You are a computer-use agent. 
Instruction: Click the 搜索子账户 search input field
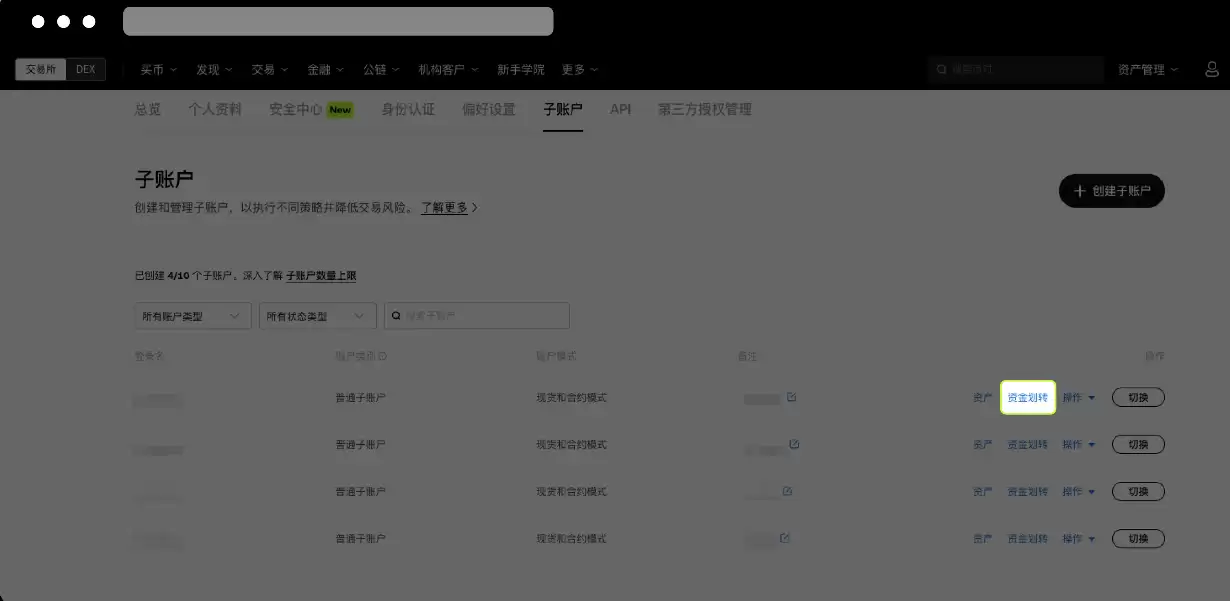[476, 315]
